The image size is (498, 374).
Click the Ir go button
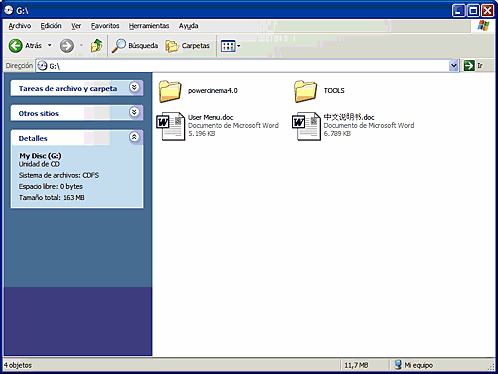click(x=474, y=66)
